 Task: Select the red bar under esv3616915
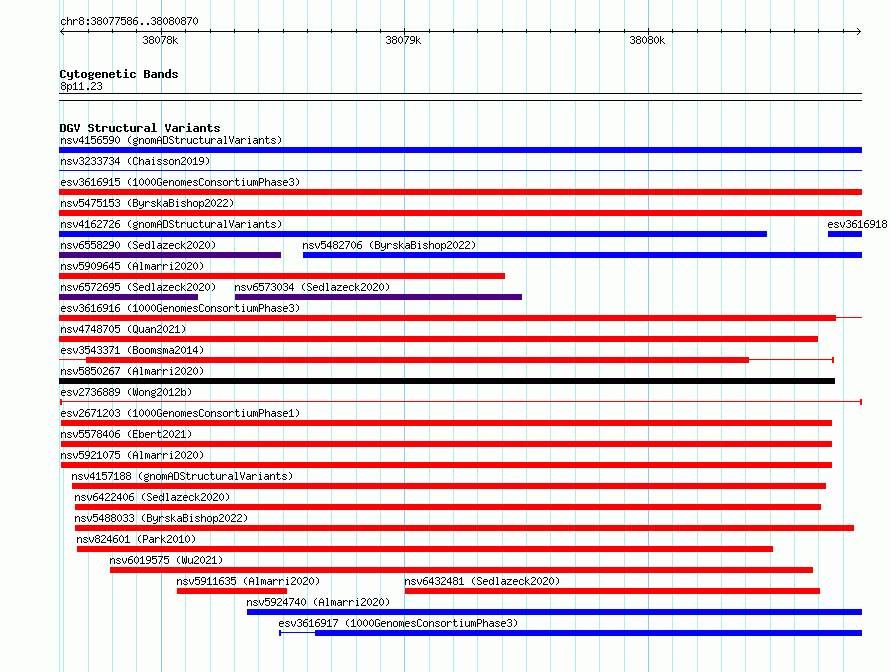coord(460,192)
